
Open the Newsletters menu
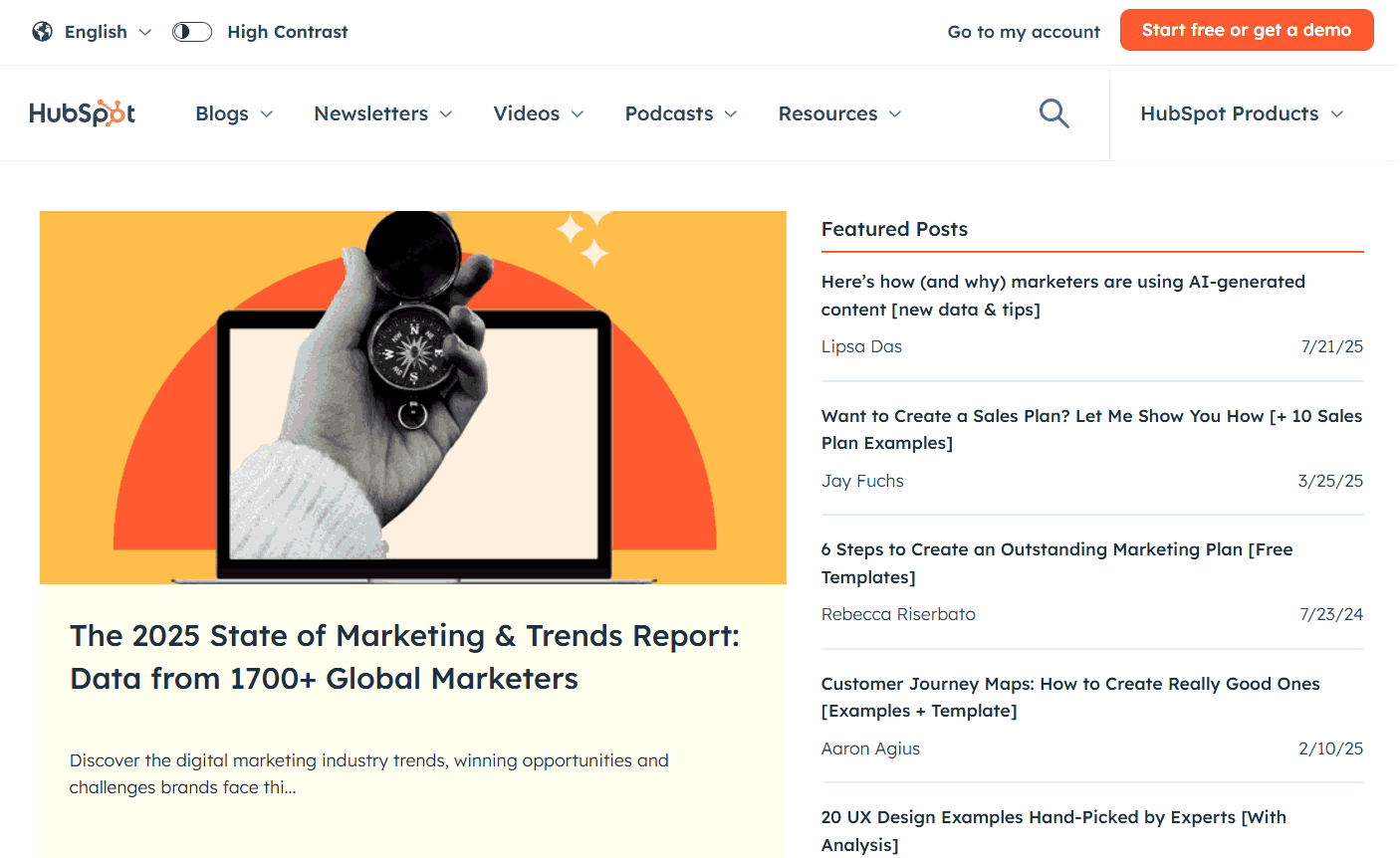382,113
